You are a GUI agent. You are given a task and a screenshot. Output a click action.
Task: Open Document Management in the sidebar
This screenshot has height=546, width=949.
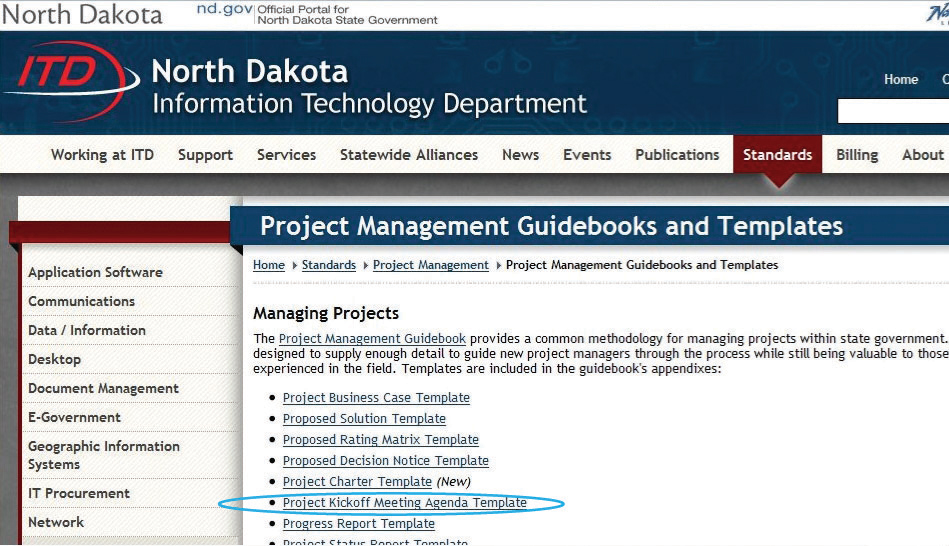(103, 389)
